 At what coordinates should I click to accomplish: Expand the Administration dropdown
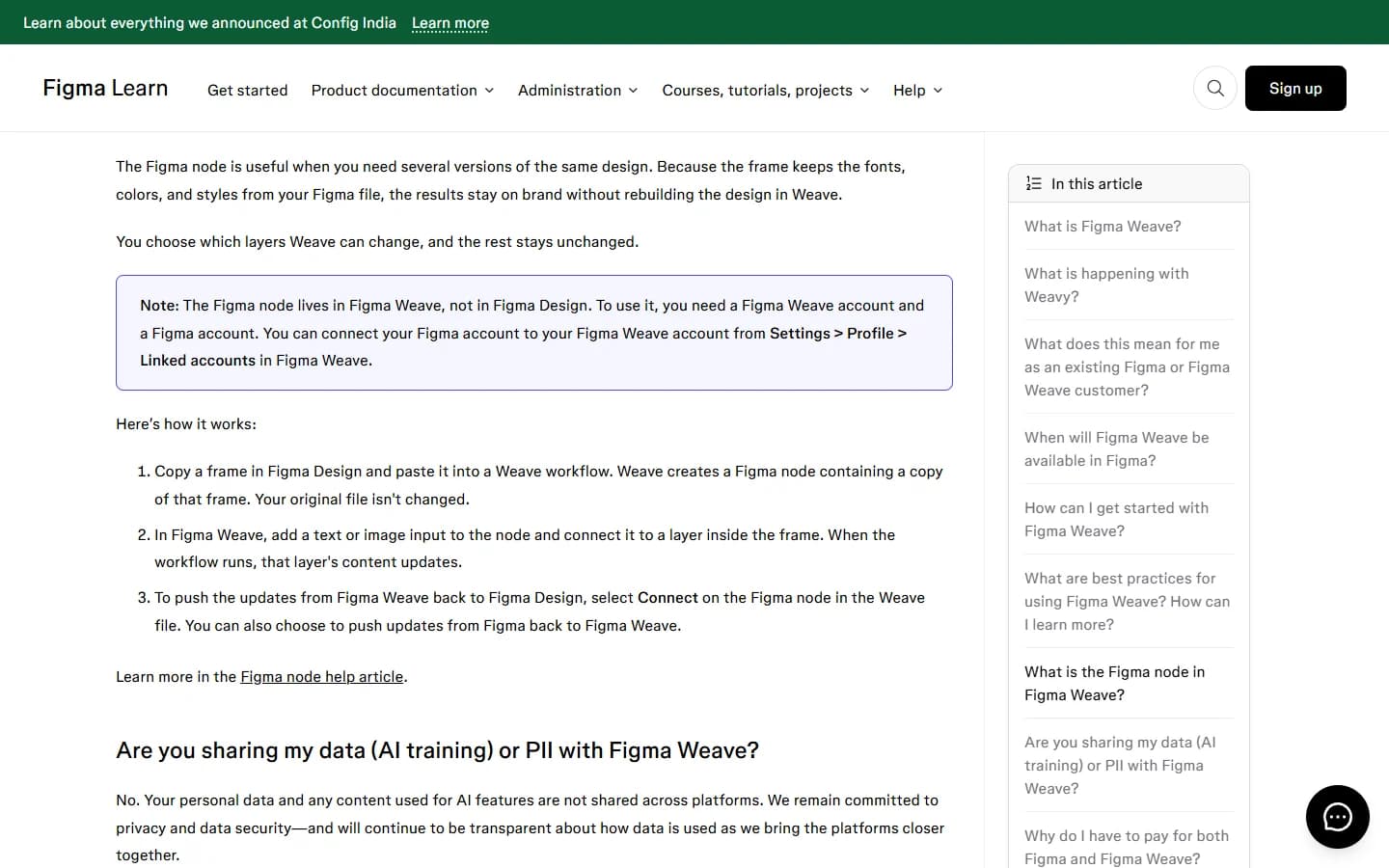point(578,91)
